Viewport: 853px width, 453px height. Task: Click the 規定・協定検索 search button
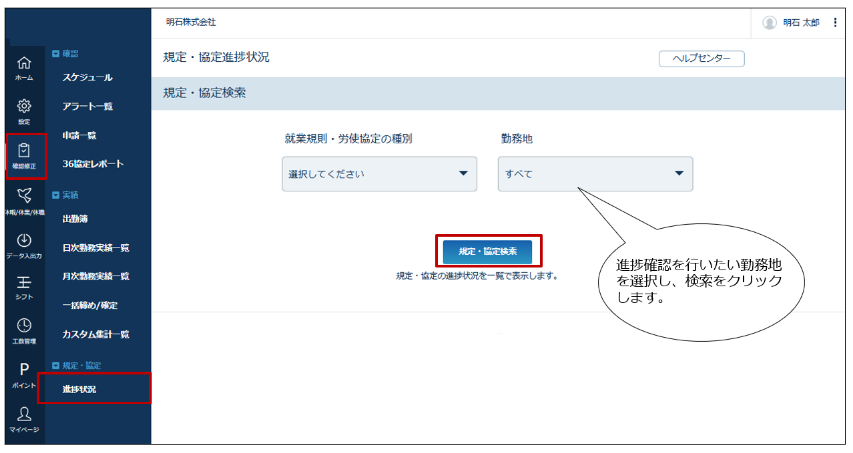(x=487, y=251)
